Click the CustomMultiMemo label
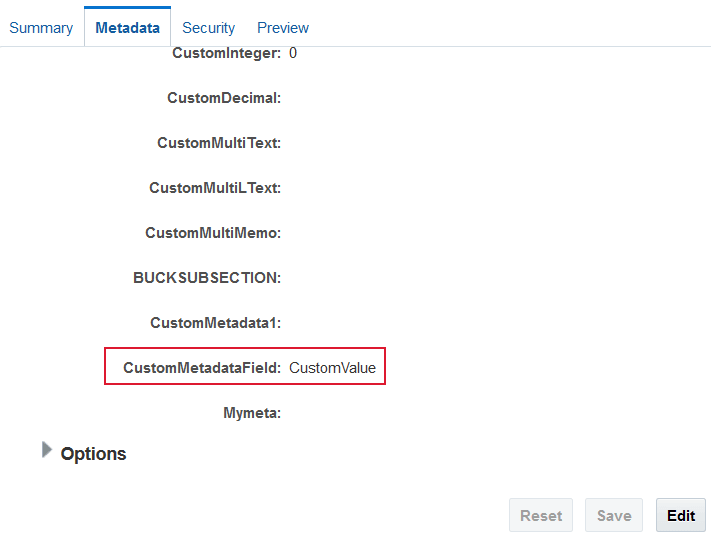The image size is (711, 536). coord(213,233)
